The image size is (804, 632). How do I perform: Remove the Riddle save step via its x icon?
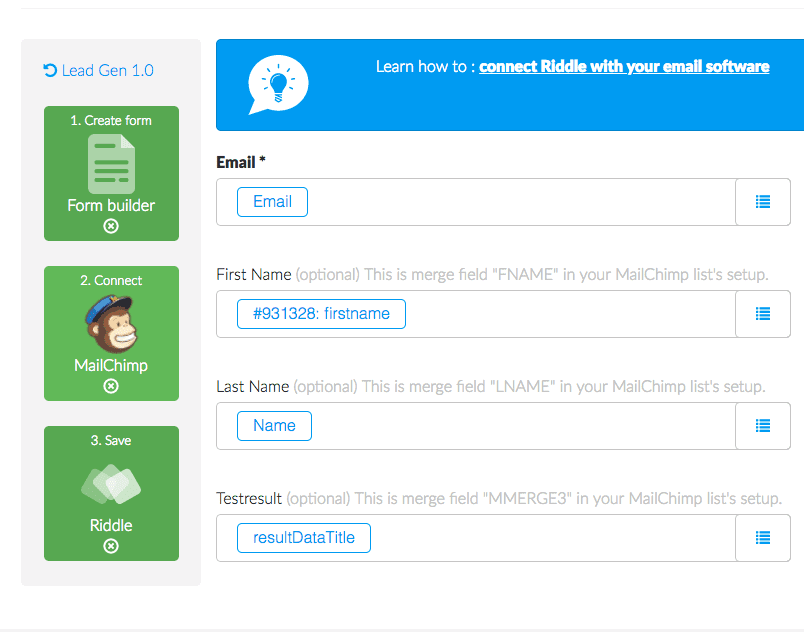click(111, 546)
